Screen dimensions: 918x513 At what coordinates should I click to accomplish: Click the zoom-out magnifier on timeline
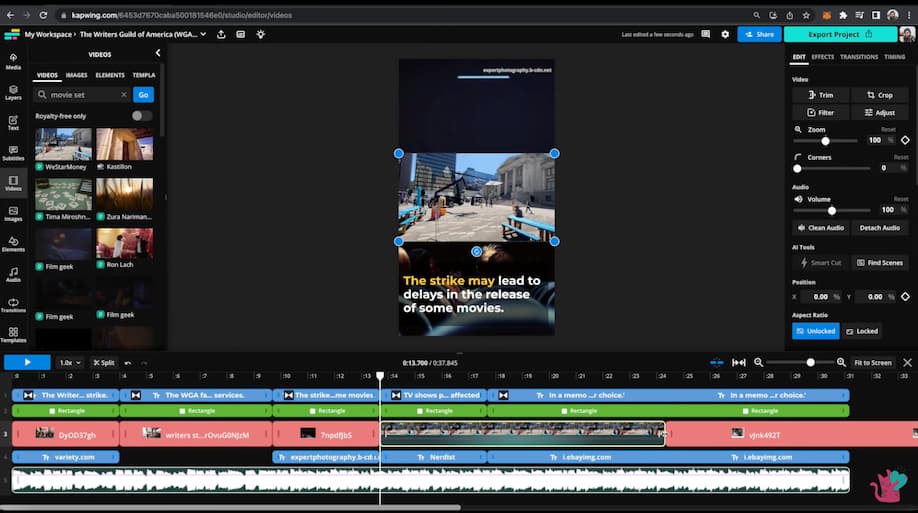759,363
